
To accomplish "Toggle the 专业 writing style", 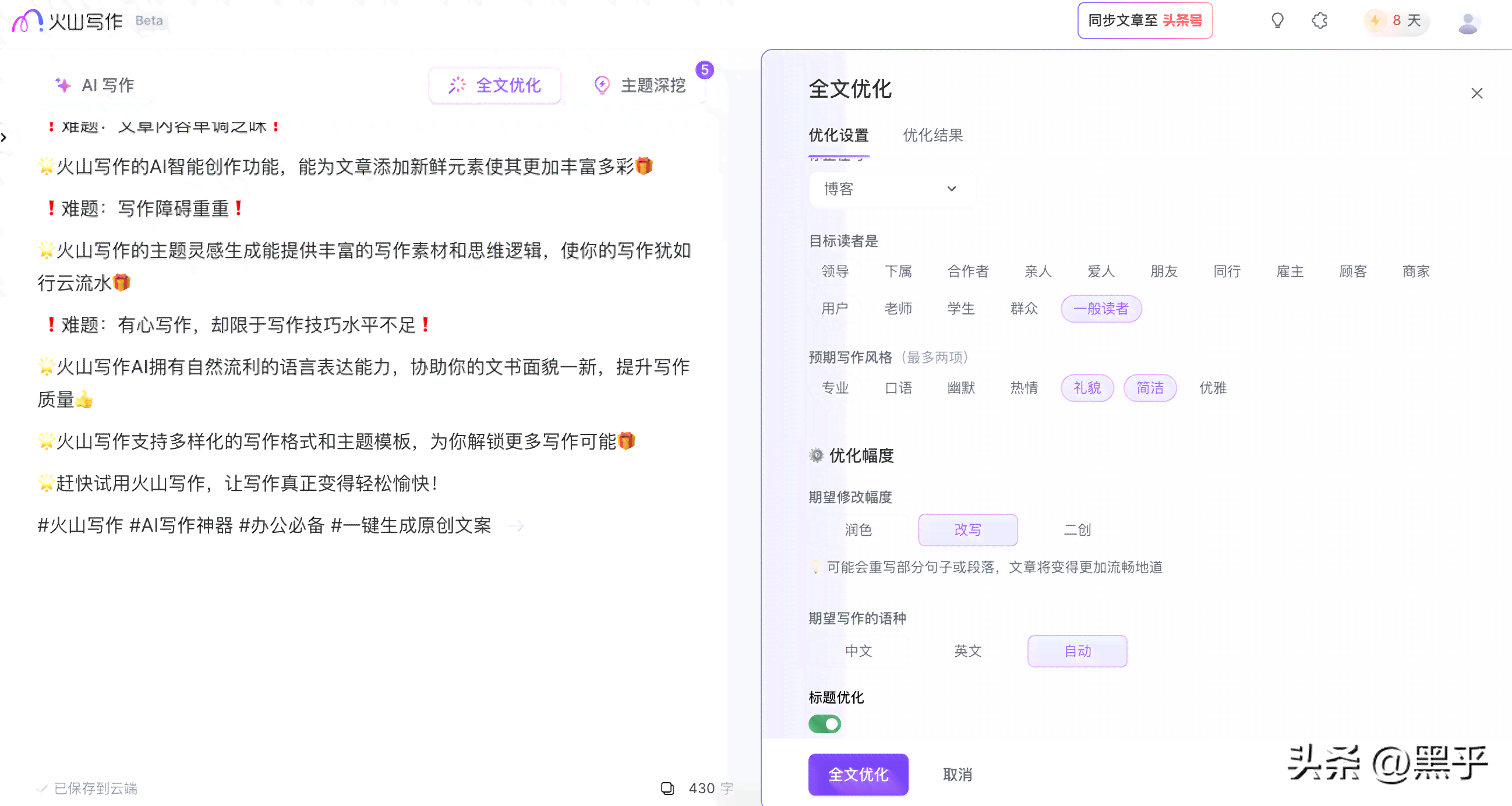I will [x=835, y=388].
